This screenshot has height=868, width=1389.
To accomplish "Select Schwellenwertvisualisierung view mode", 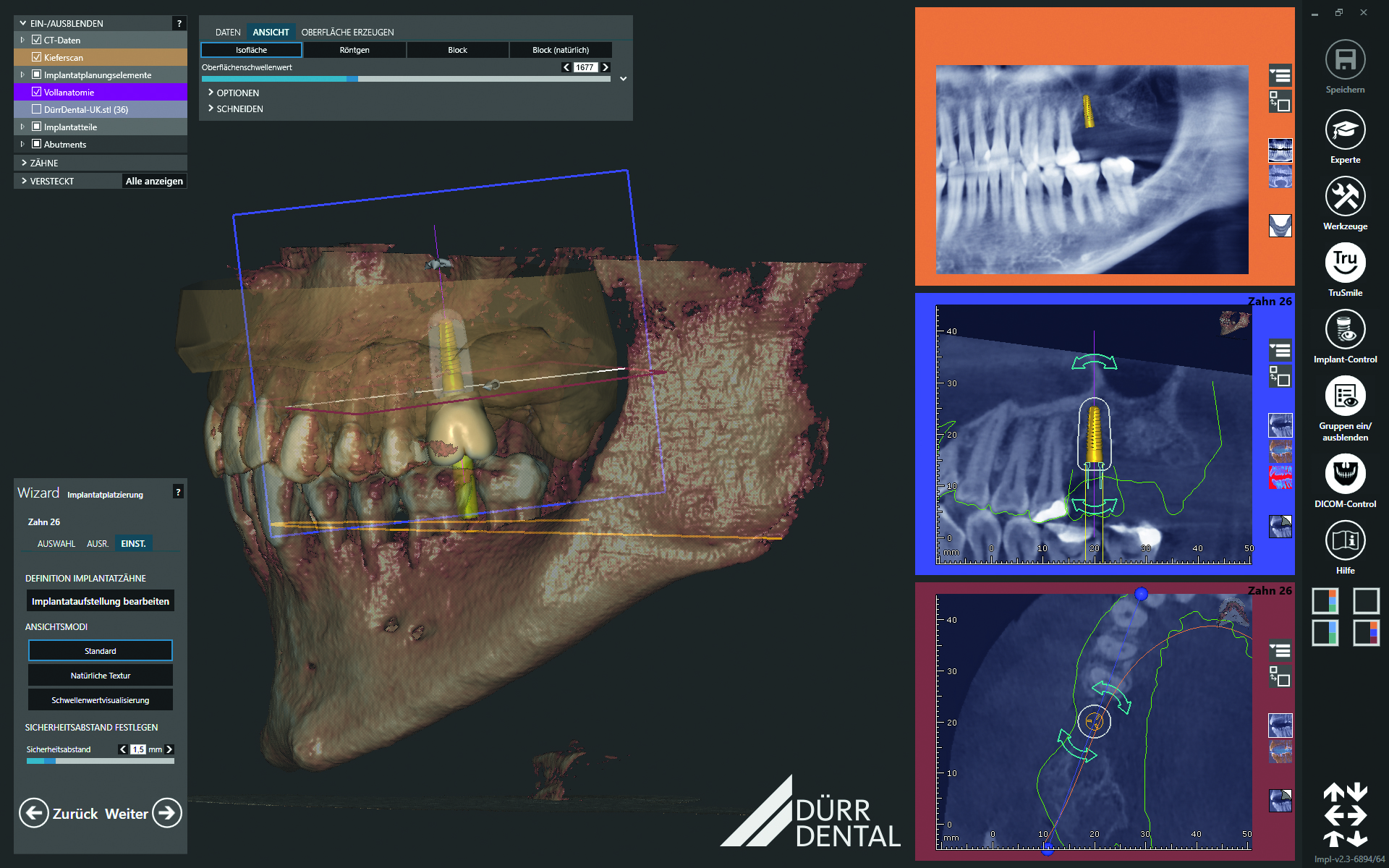I will (101, 700).
